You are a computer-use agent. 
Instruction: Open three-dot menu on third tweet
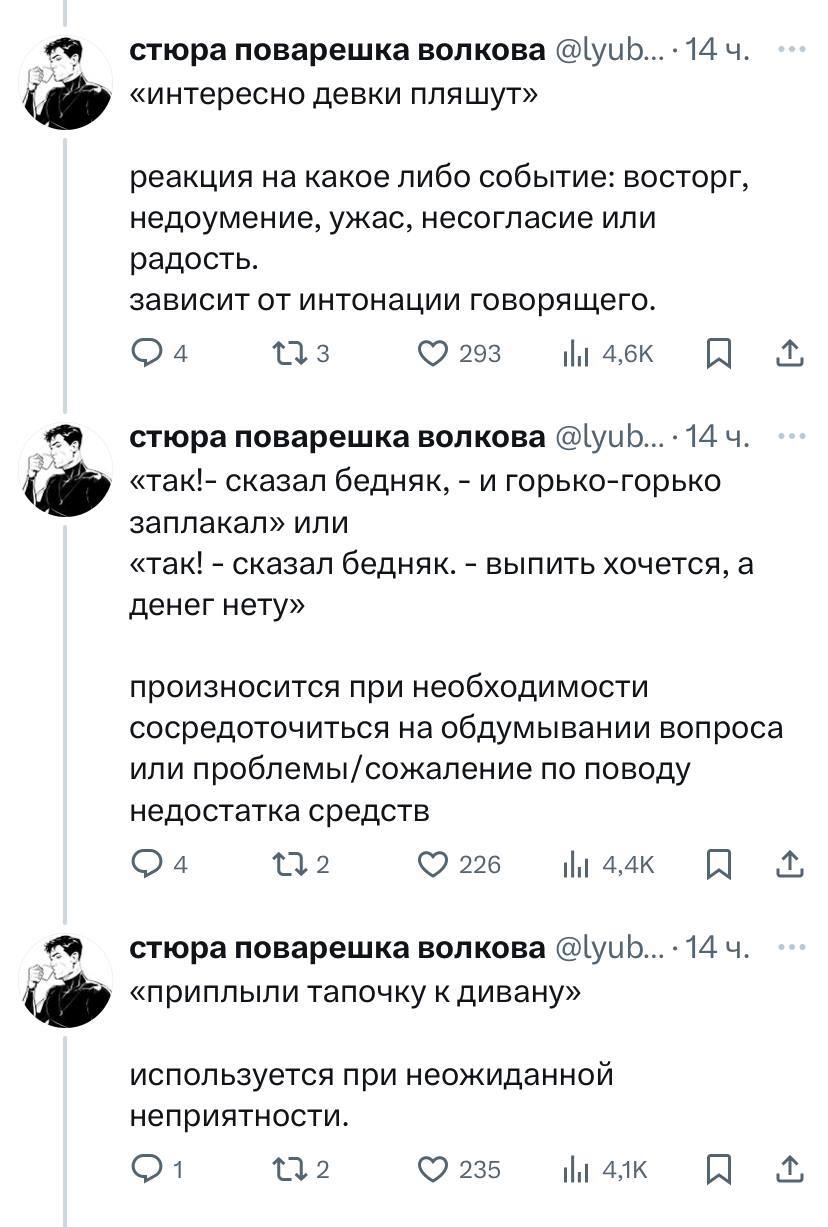tap(791, 946)
